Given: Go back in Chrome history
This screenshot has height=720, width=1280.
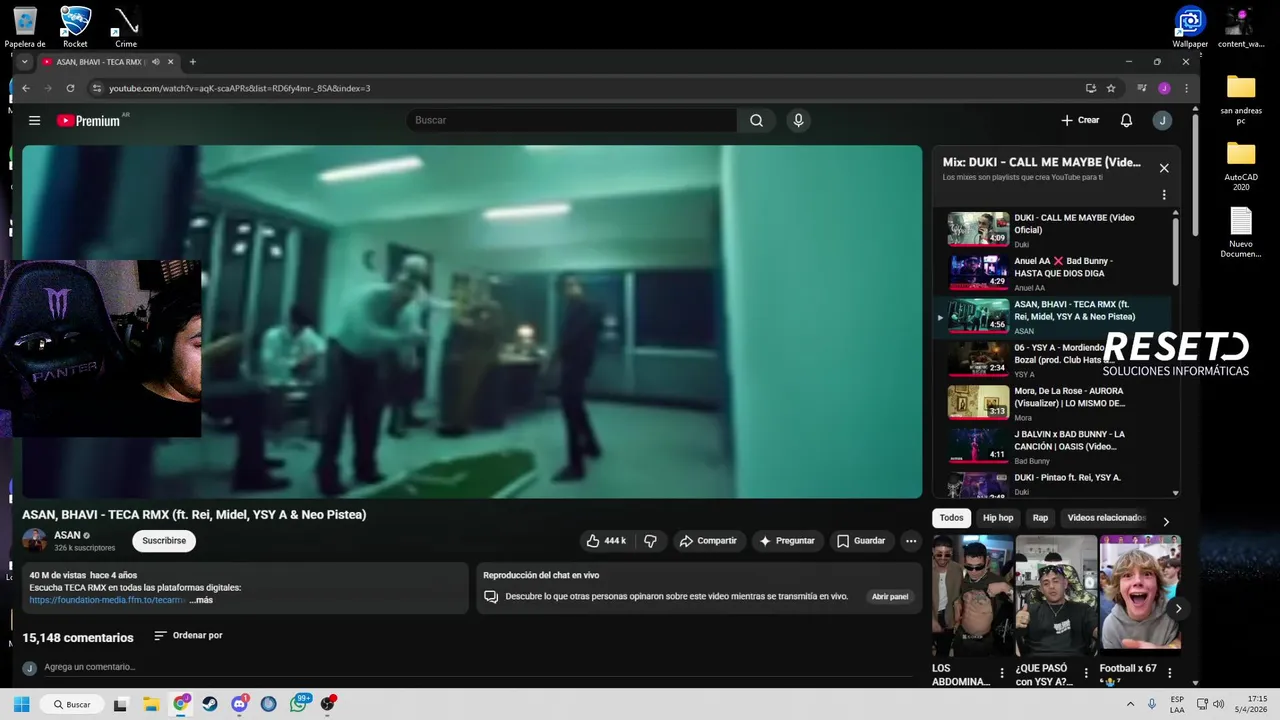Looking at the screenshot, I should pos(26,88).
